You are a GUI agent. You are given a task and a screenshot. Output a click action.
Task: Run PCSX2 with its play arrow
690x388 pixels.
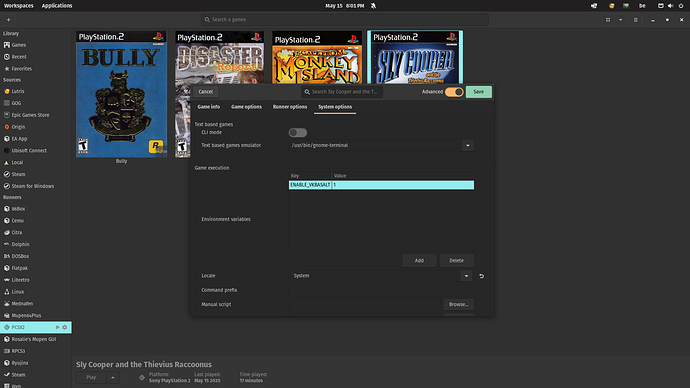click(x=57, y=327)
